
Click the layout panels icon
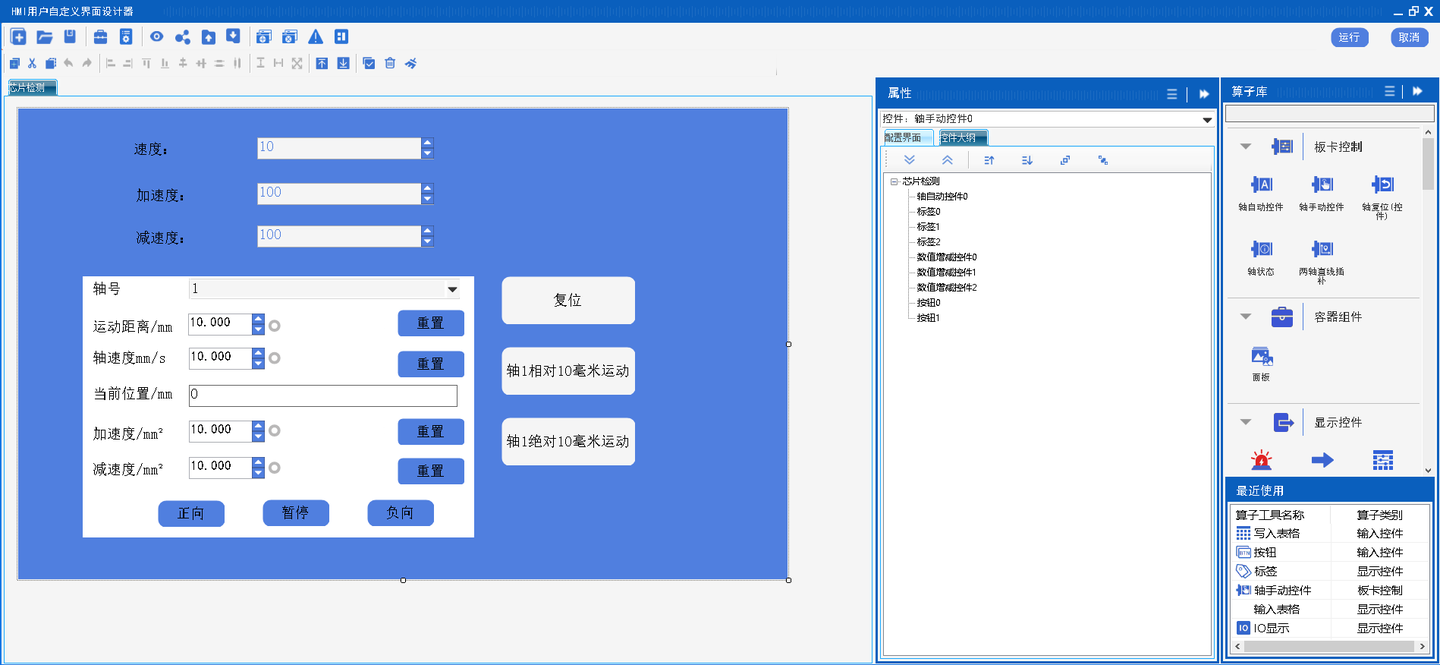point(341,37)
